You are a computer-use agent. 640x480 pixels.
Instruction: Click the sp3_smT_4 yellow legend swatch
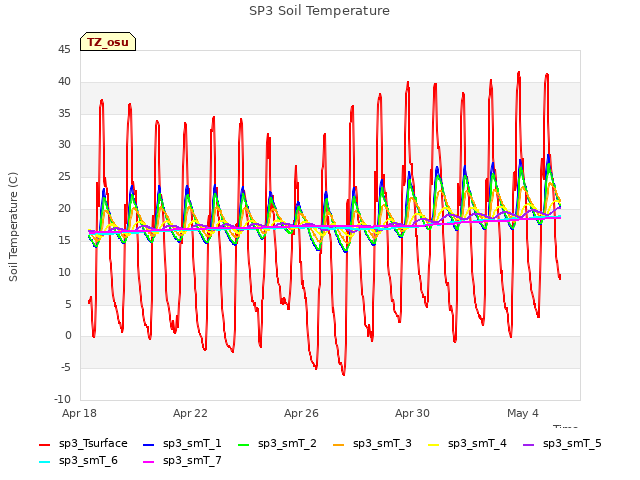433,445
